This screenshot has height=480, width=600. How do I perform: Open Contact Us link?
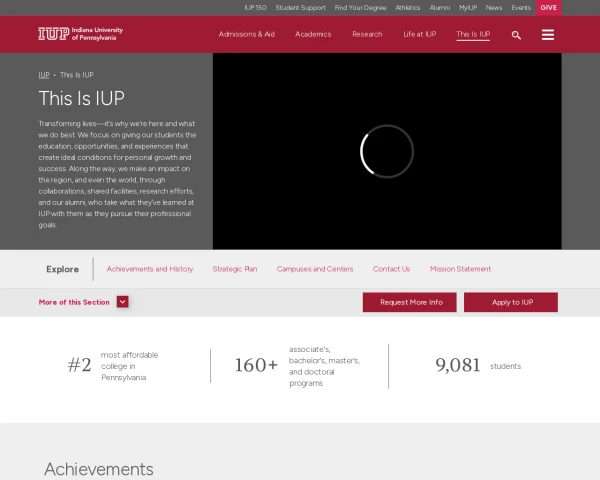pyautogui.click(x=391, y=269)
